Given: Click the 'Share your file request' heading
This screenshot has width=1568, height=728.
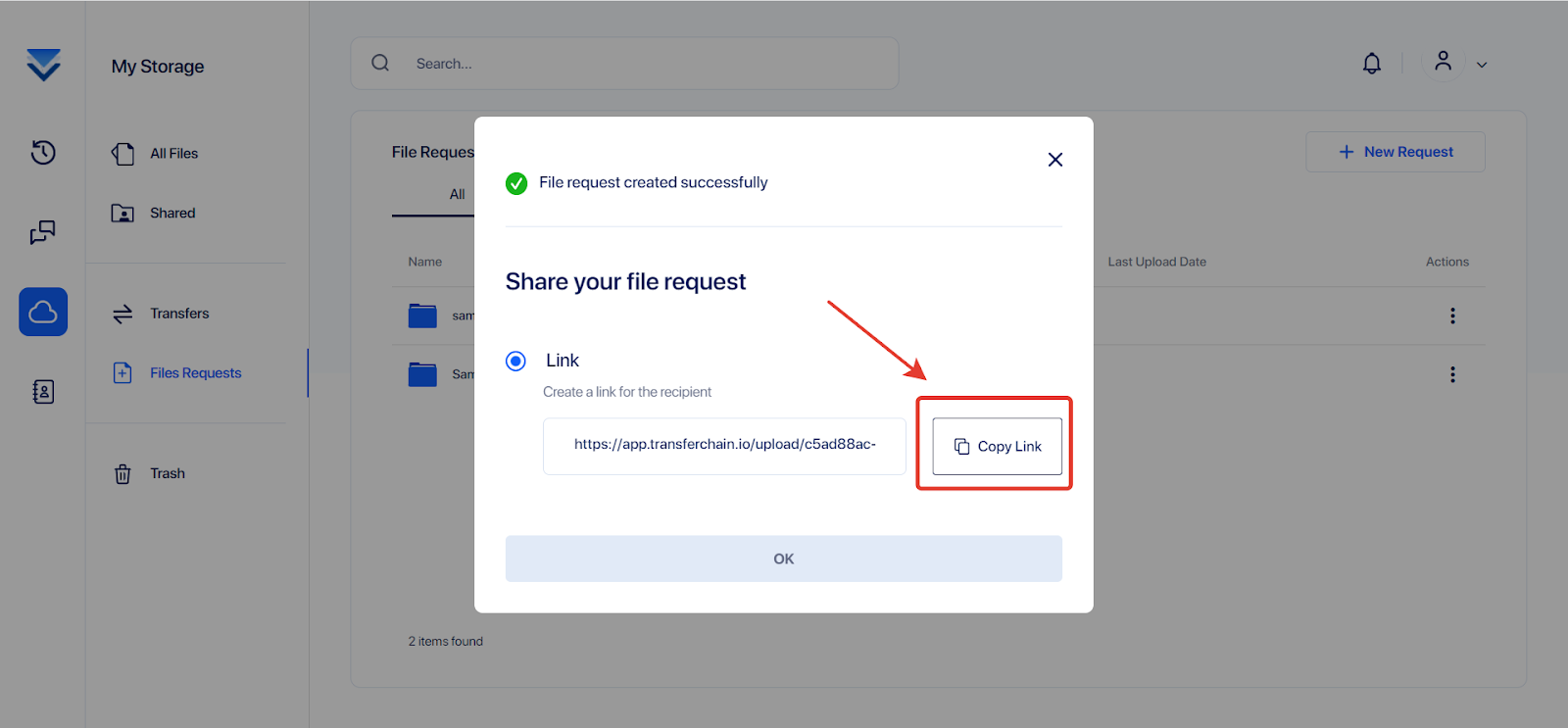Looking at the screenshot, I should pyautogui.click(x=625, y=282).
